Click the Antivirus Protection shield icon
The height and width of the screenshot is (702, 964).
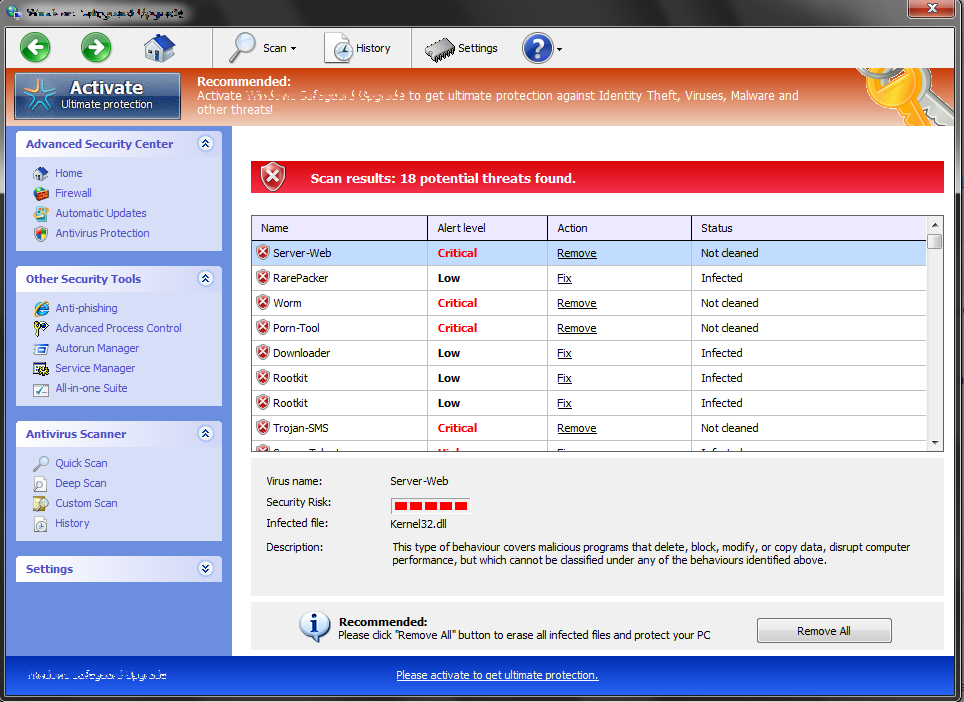(x=41, y=234)
